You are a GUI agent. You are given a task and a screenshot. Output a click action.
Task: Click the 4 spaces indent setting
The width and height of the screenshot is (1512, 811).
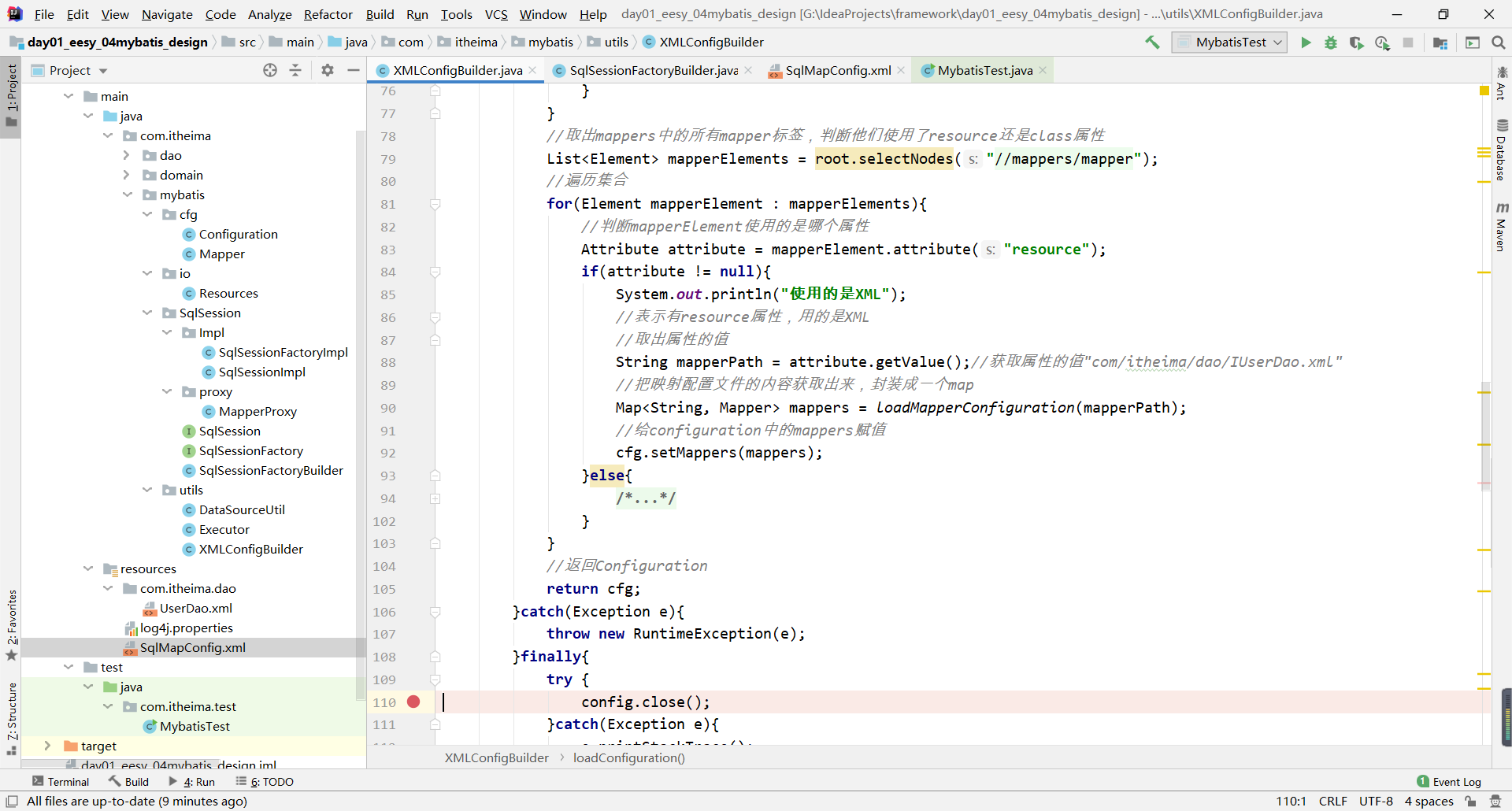pos(1429,802)
